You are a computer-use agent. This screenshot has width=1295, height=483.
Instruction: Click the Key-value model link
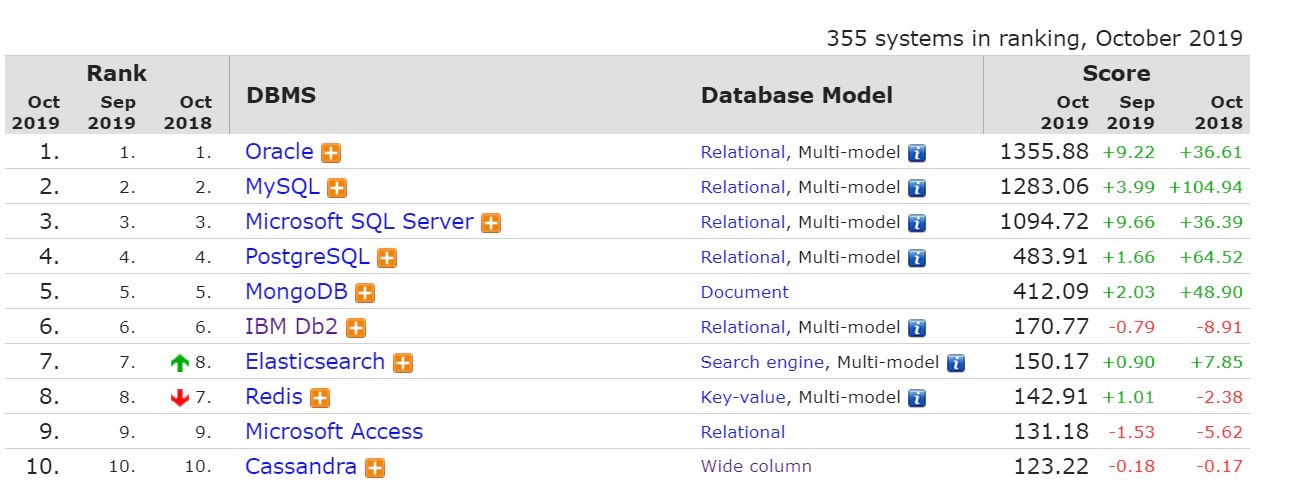(x=743, y=398)
